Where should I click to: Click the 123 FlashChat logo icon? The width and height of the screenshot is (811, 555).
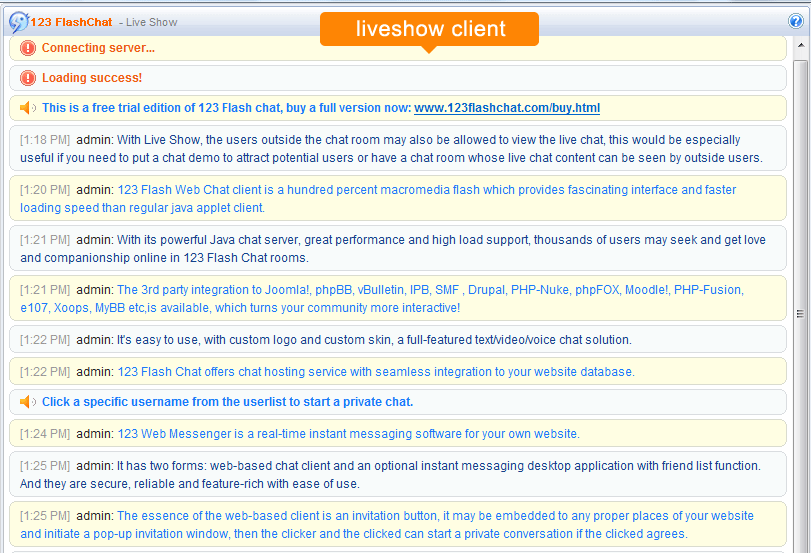coord(18,21)
